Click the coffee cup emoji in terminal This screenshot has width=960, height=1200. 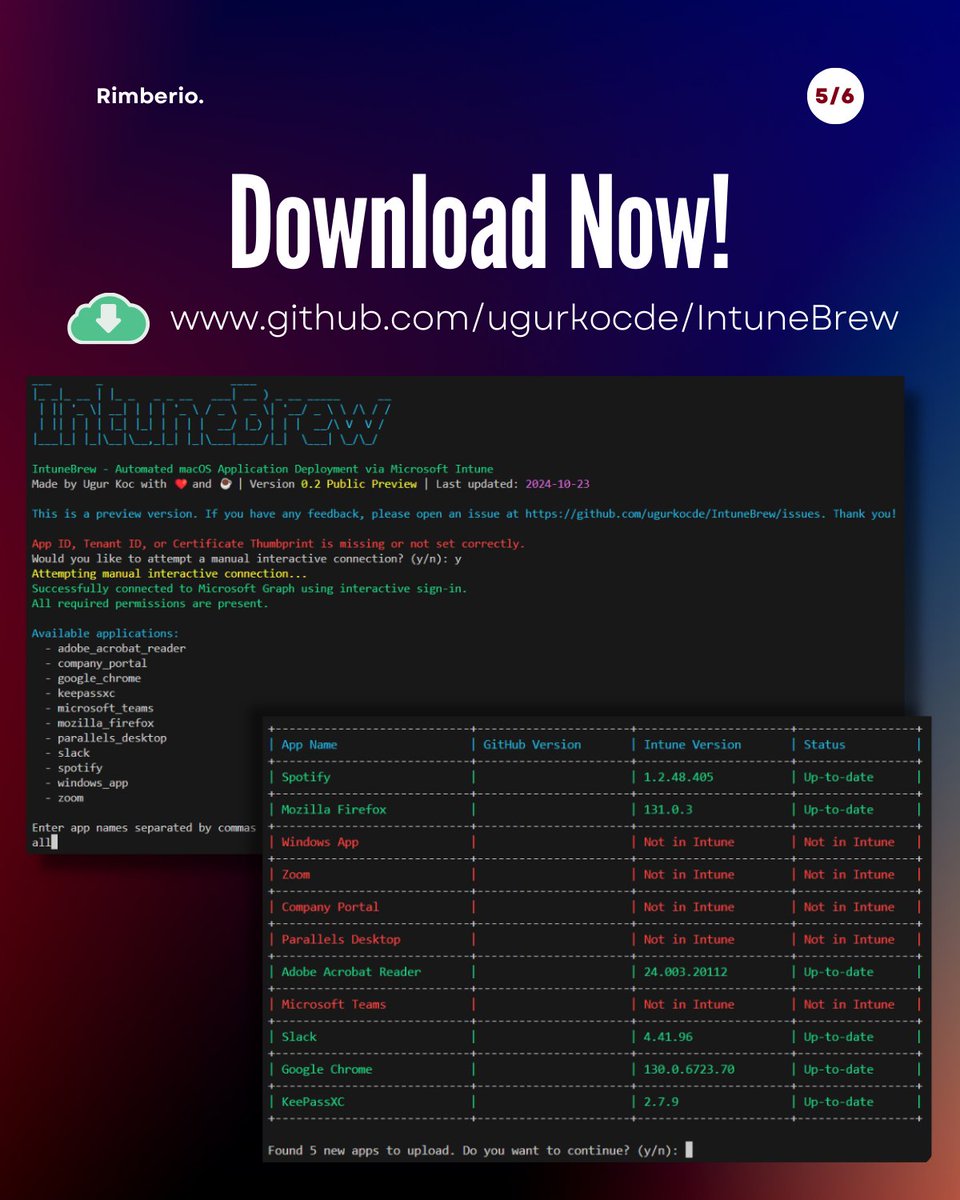click(x=224, y=484)
